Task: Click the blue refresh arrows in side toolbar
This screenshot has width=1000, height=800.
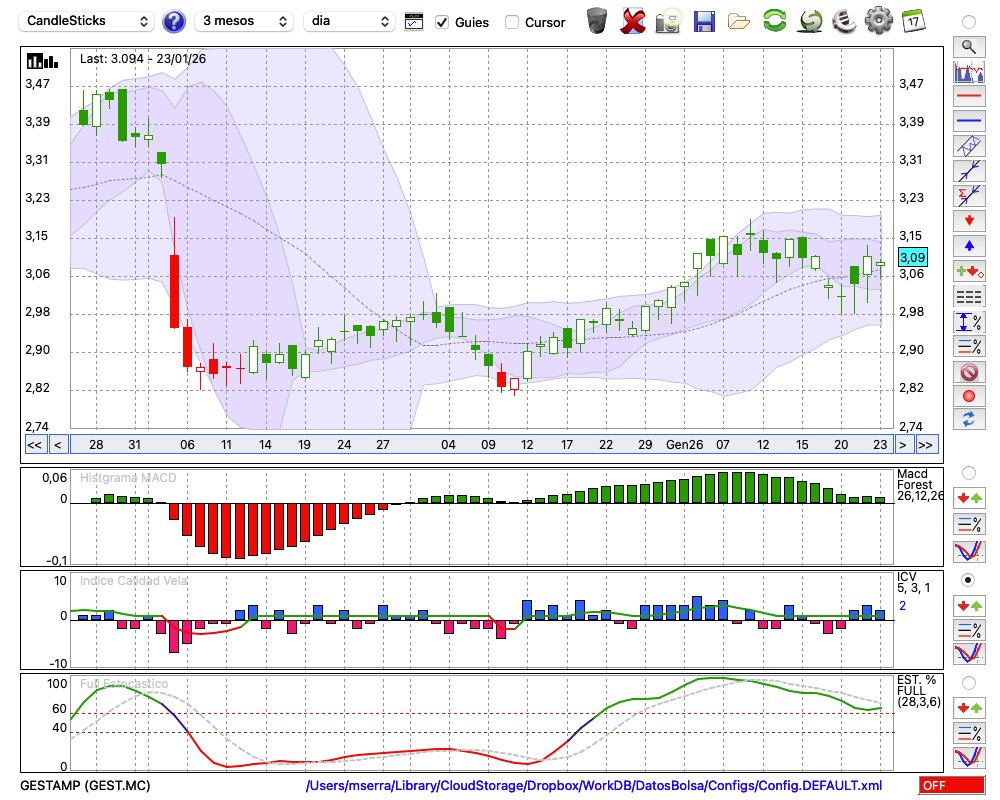Action: click(969, 420)
